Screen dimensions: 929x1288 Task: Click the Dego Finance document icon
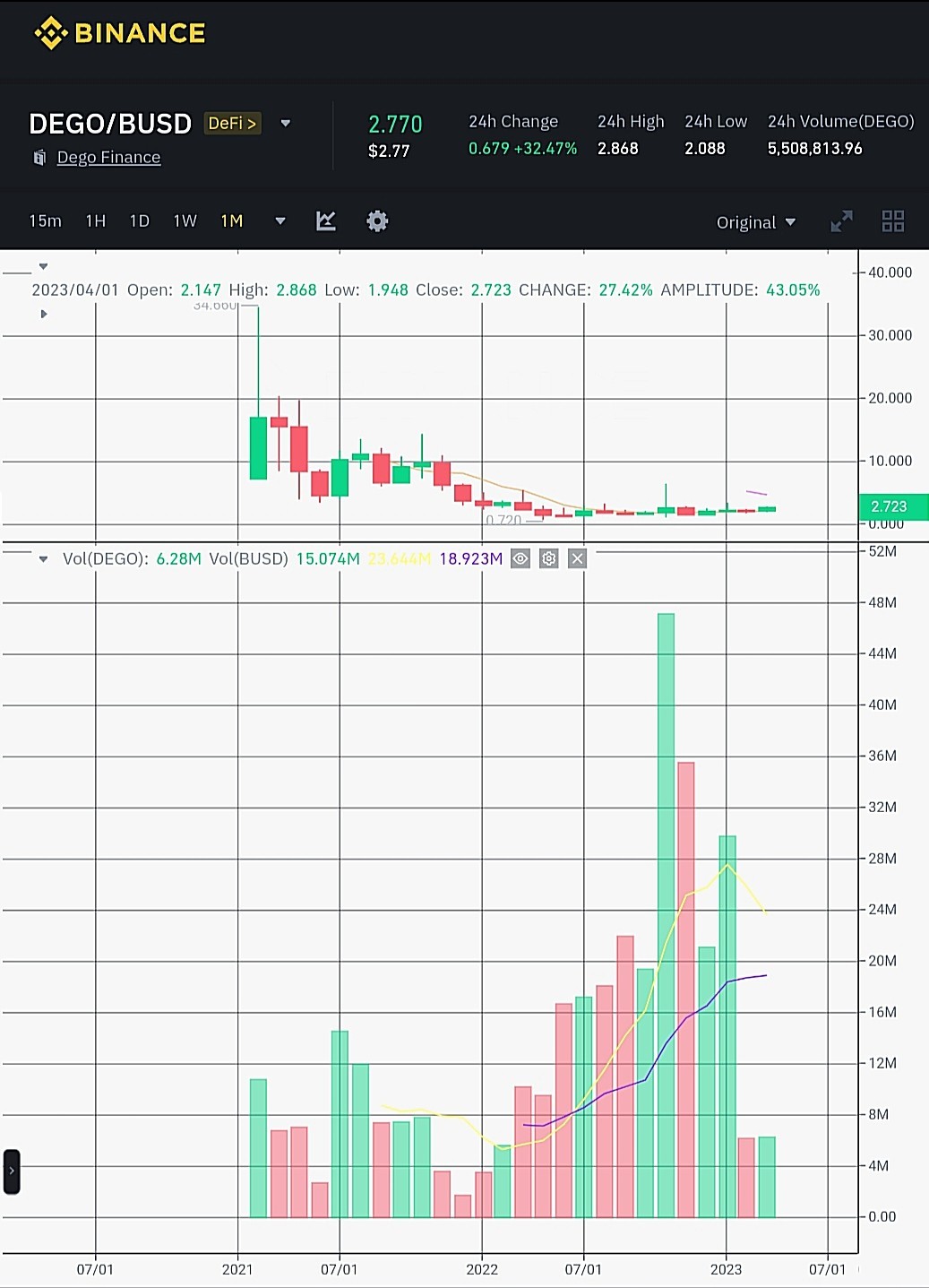[x=39, y=158]
